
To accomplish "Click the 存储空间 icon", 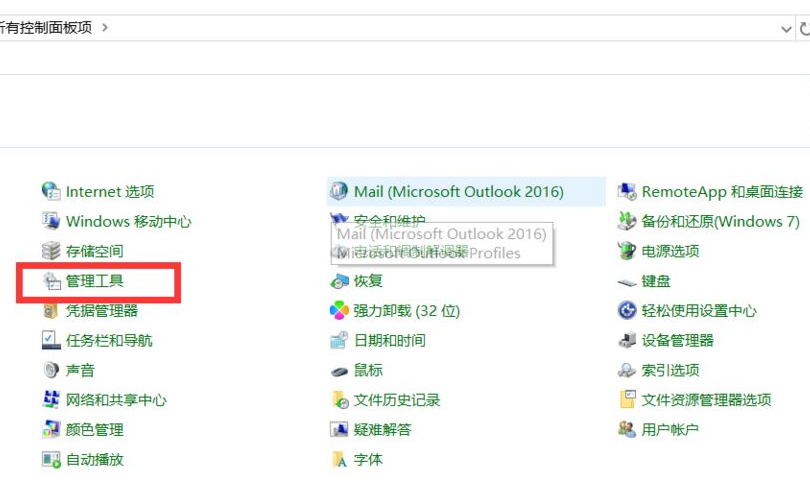I will (51, 251).
